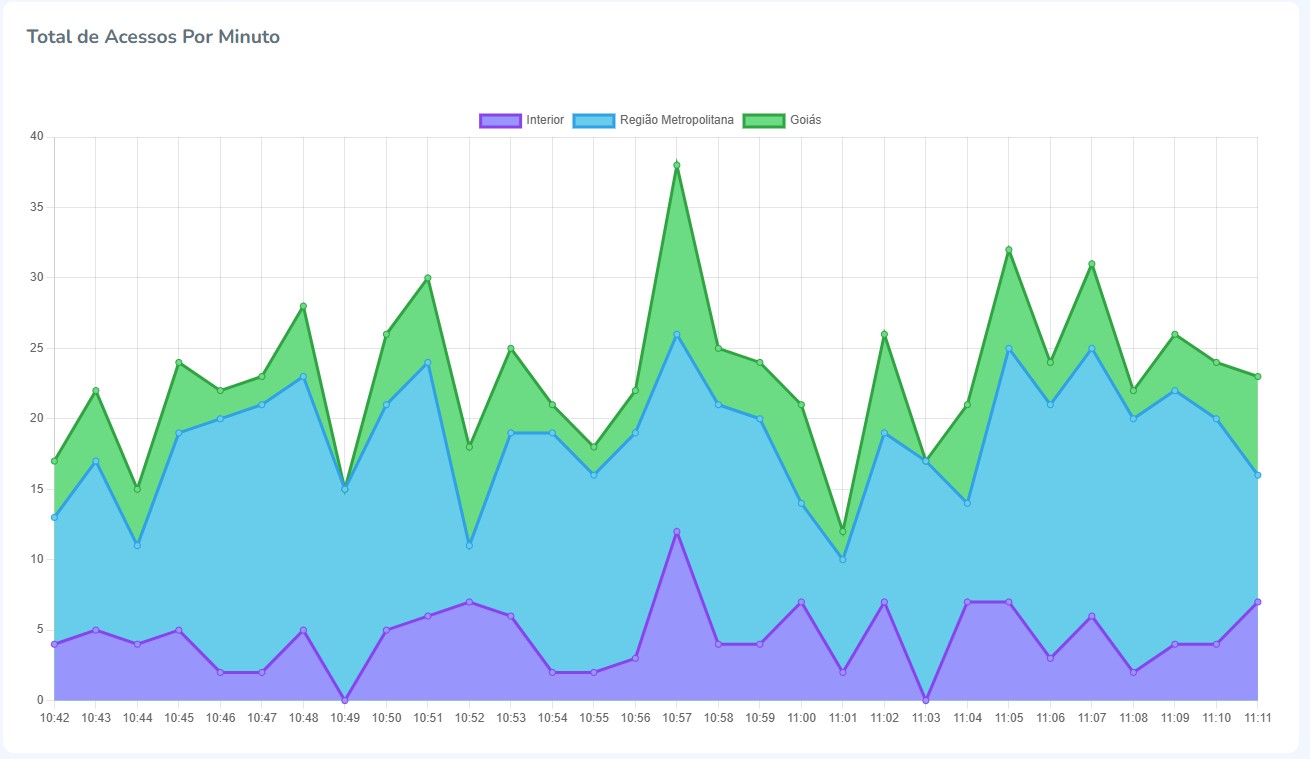The image size is (1310, 759).
Task: Select the Goiás data point at 11:05
Action: (x=1009, y=250)
